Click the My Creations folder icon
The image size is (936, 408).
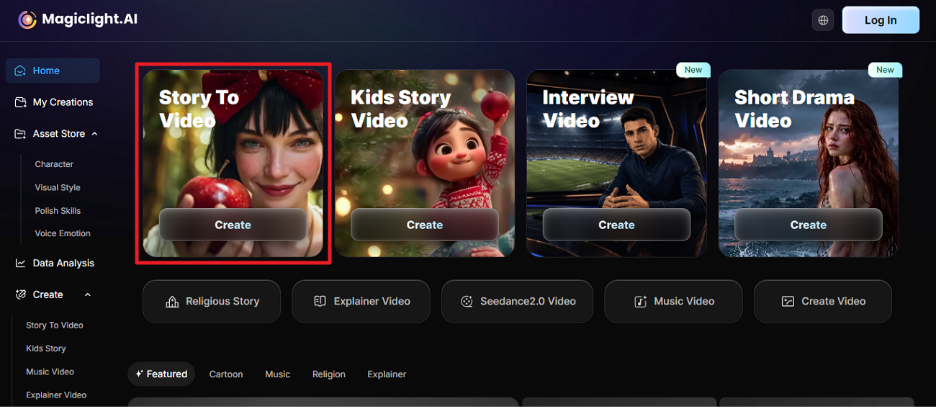(x=20, y=102)
